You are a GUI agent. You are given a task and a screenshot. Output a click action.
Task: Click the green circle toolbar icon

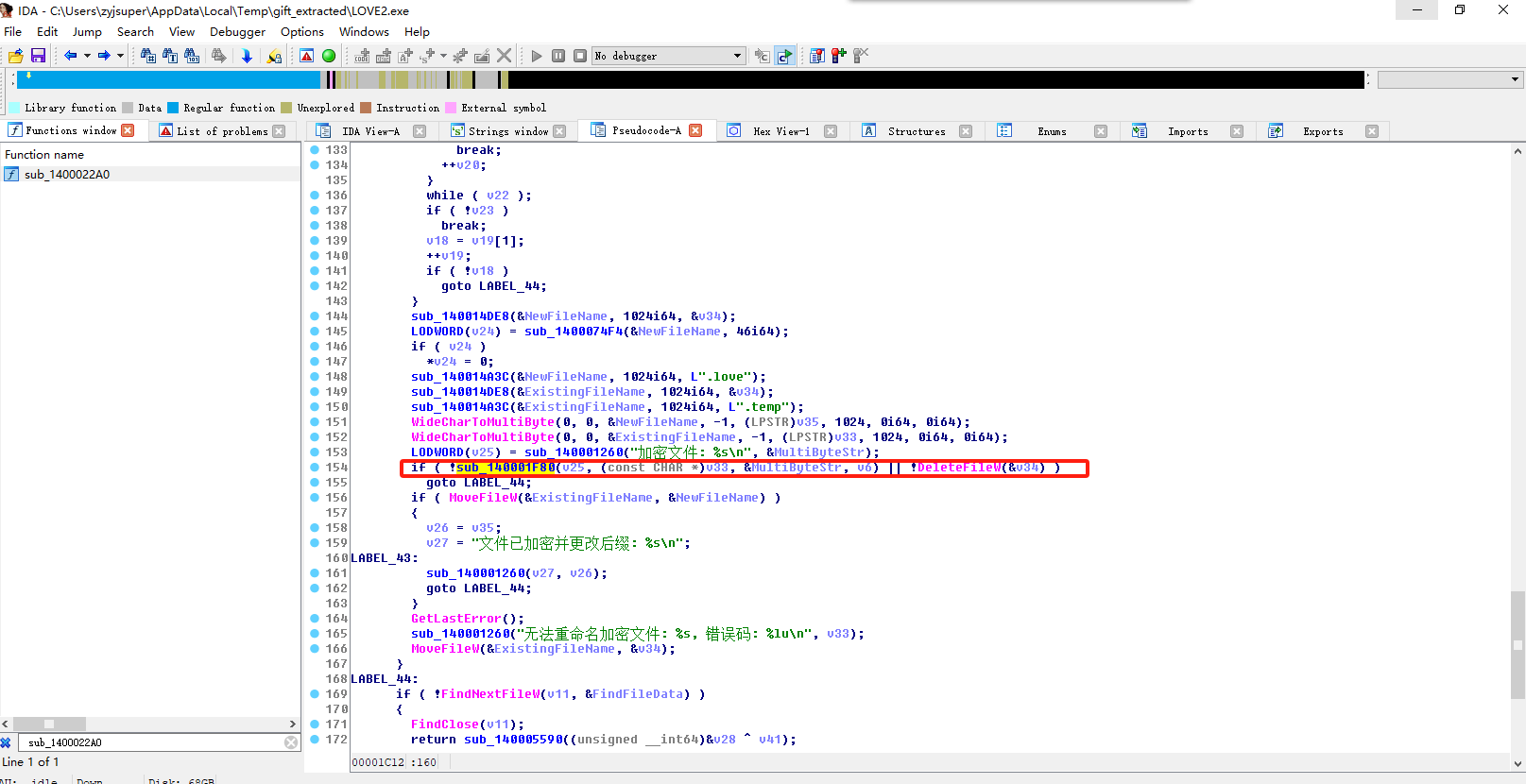point(329,56)
